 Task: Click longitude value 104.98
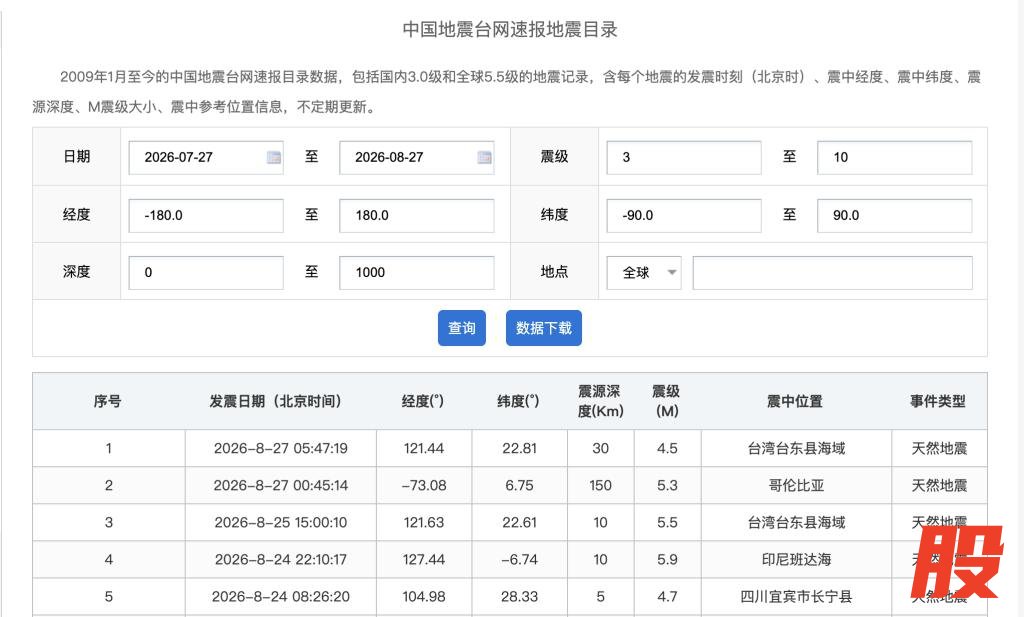point(424,597)
